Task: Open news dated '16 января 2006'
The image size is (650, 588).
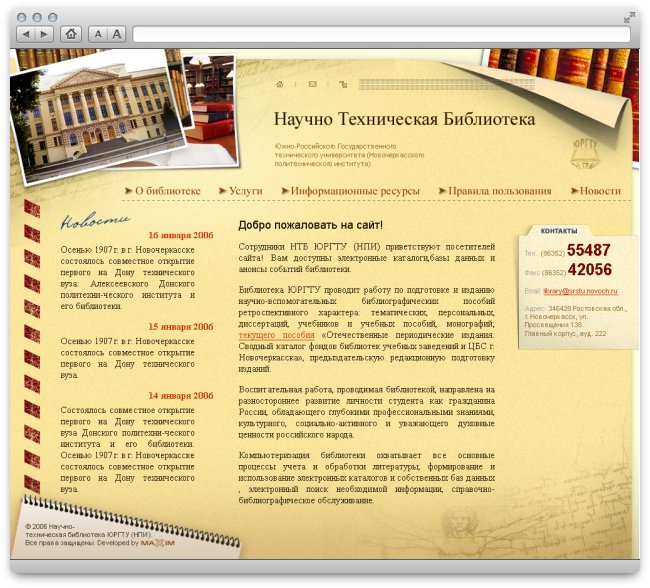Action: click(181, 235)
